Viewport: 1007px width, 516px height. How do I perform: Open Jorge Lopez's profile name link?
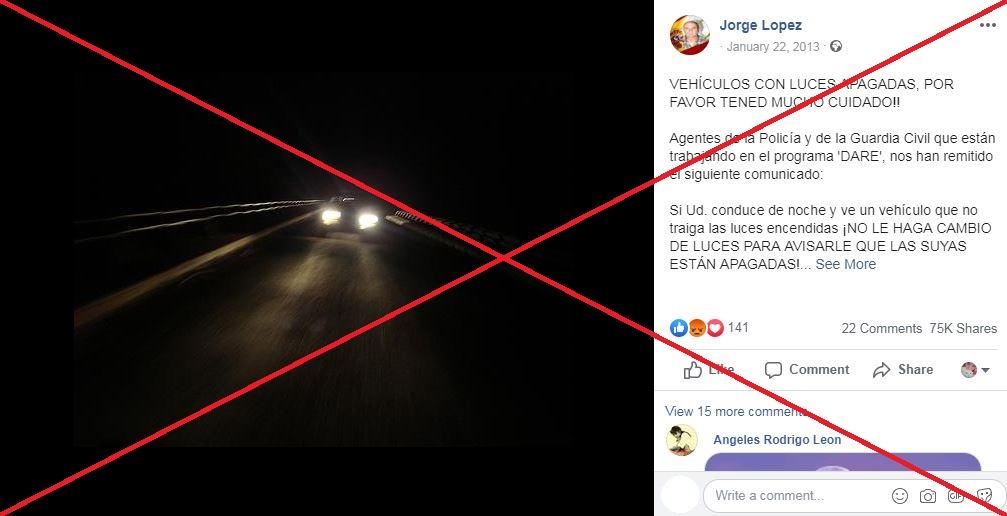(760, 25)
